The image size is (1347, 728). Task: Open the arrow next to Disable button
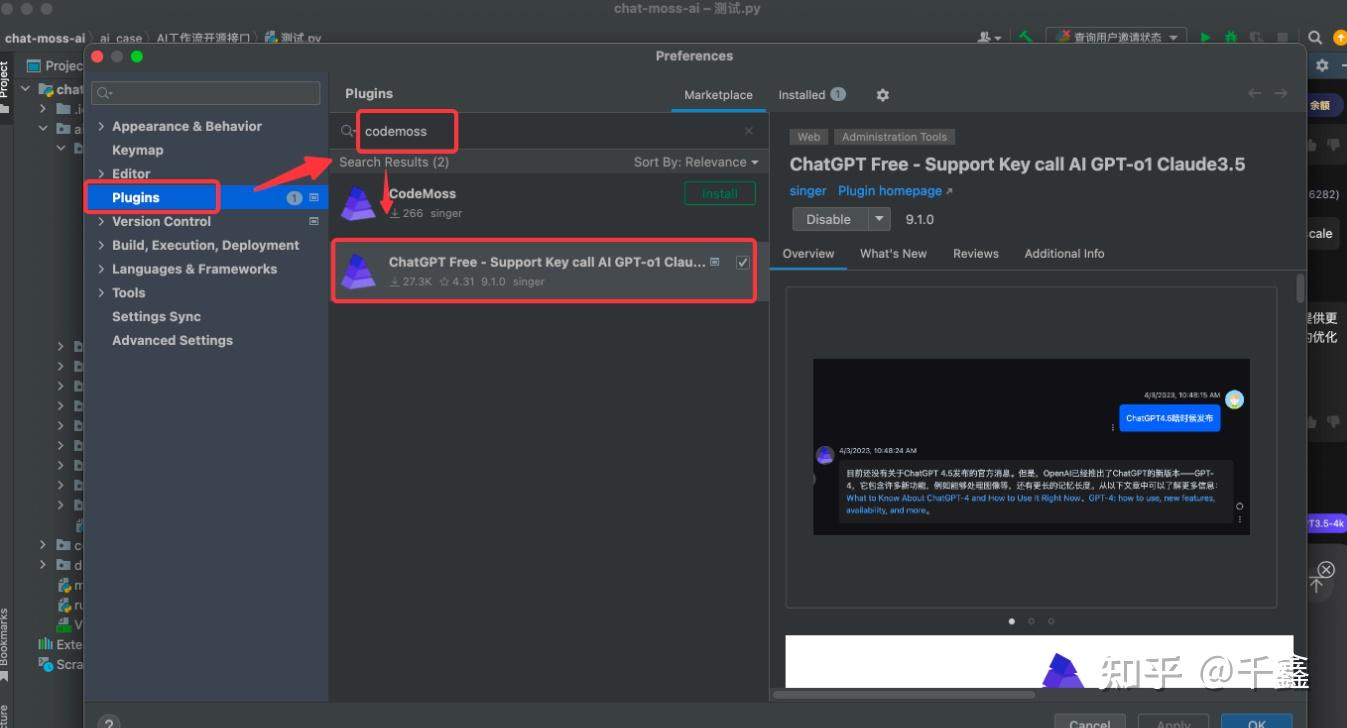pyautogui.click(x=880, y=218)
